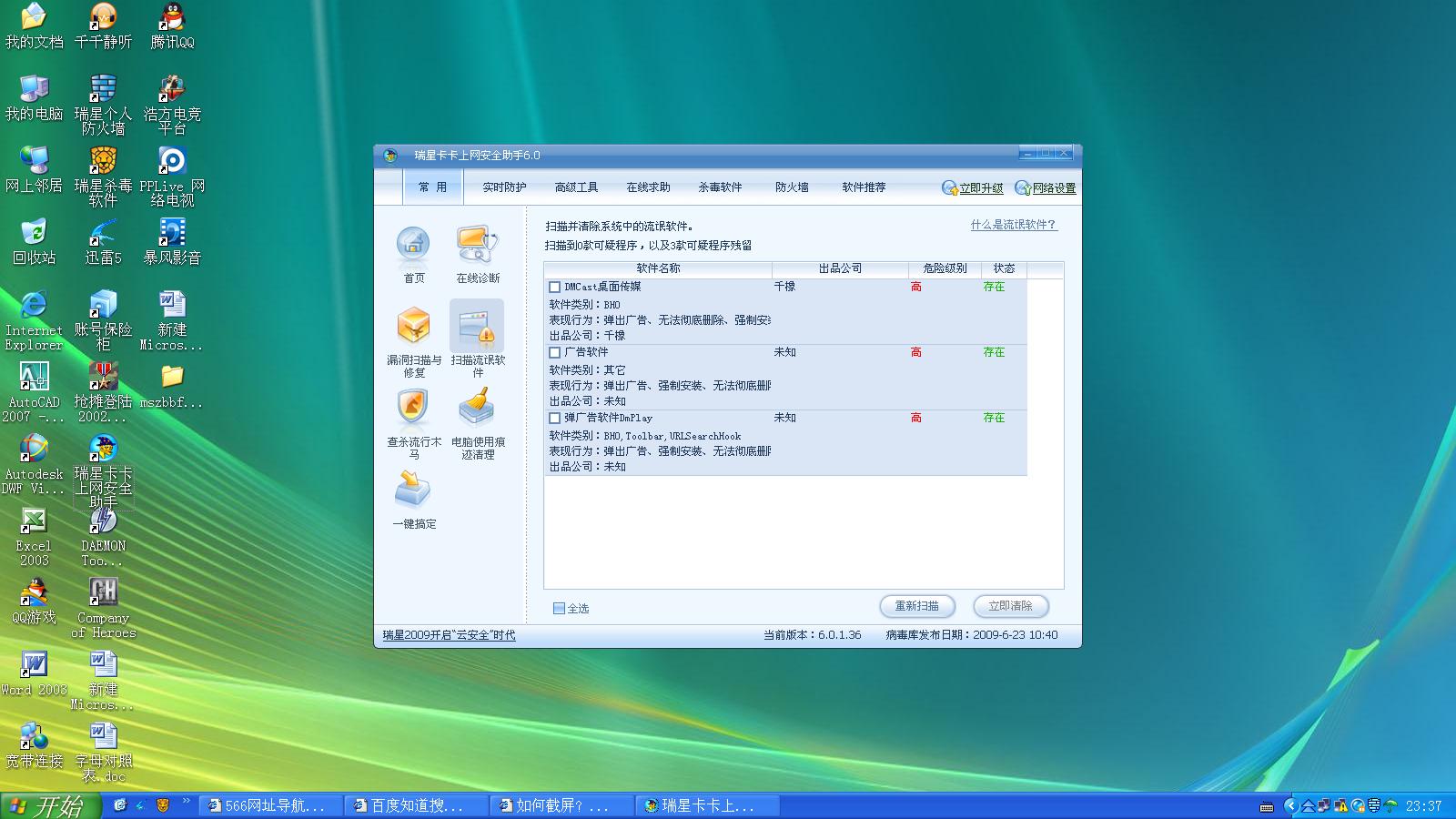Screen dimensions: 1456x819
Task: Open 账号保险柜 desktop icon
Action: coord(103,320)
